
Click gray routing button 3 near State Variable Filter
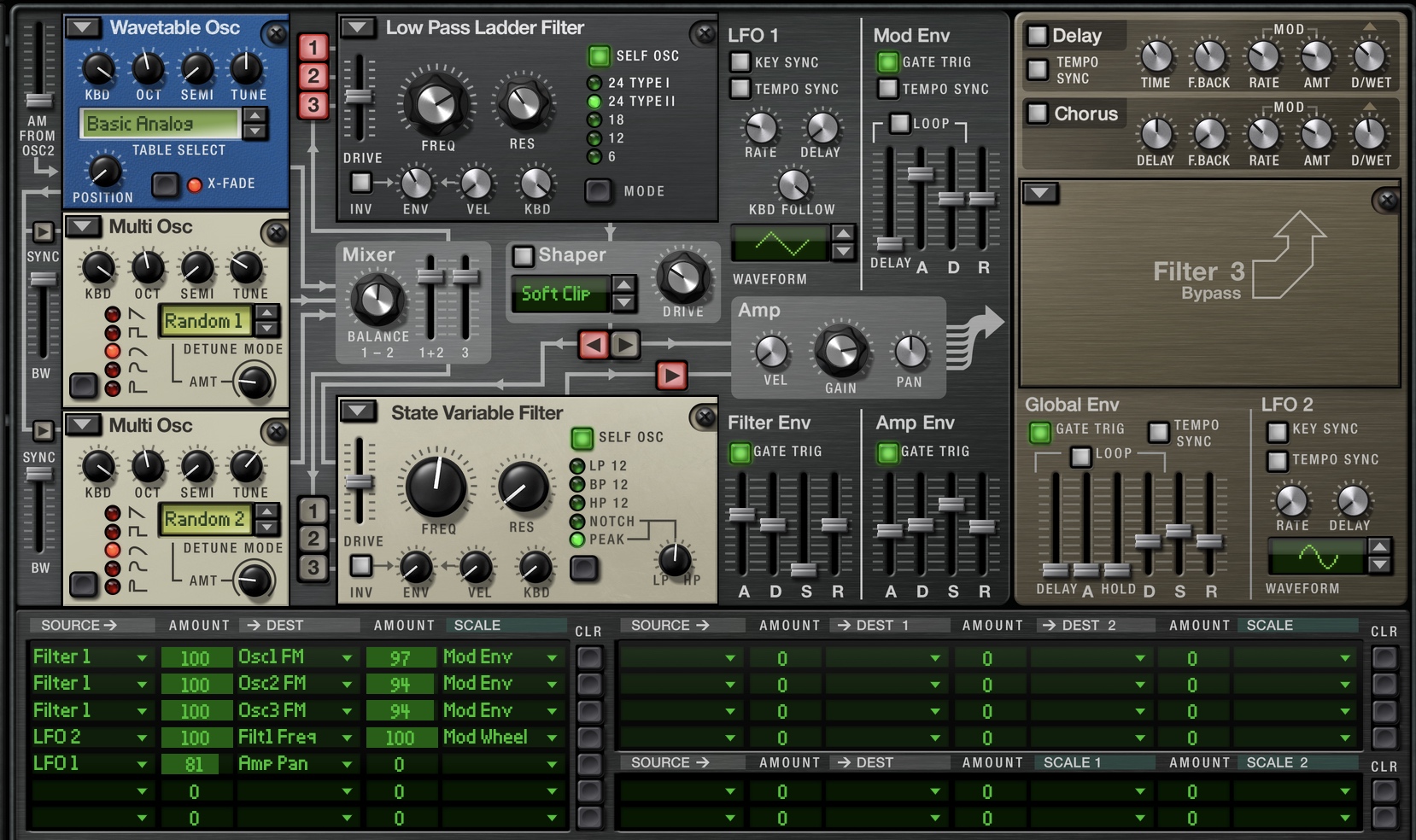click(313, 567)
